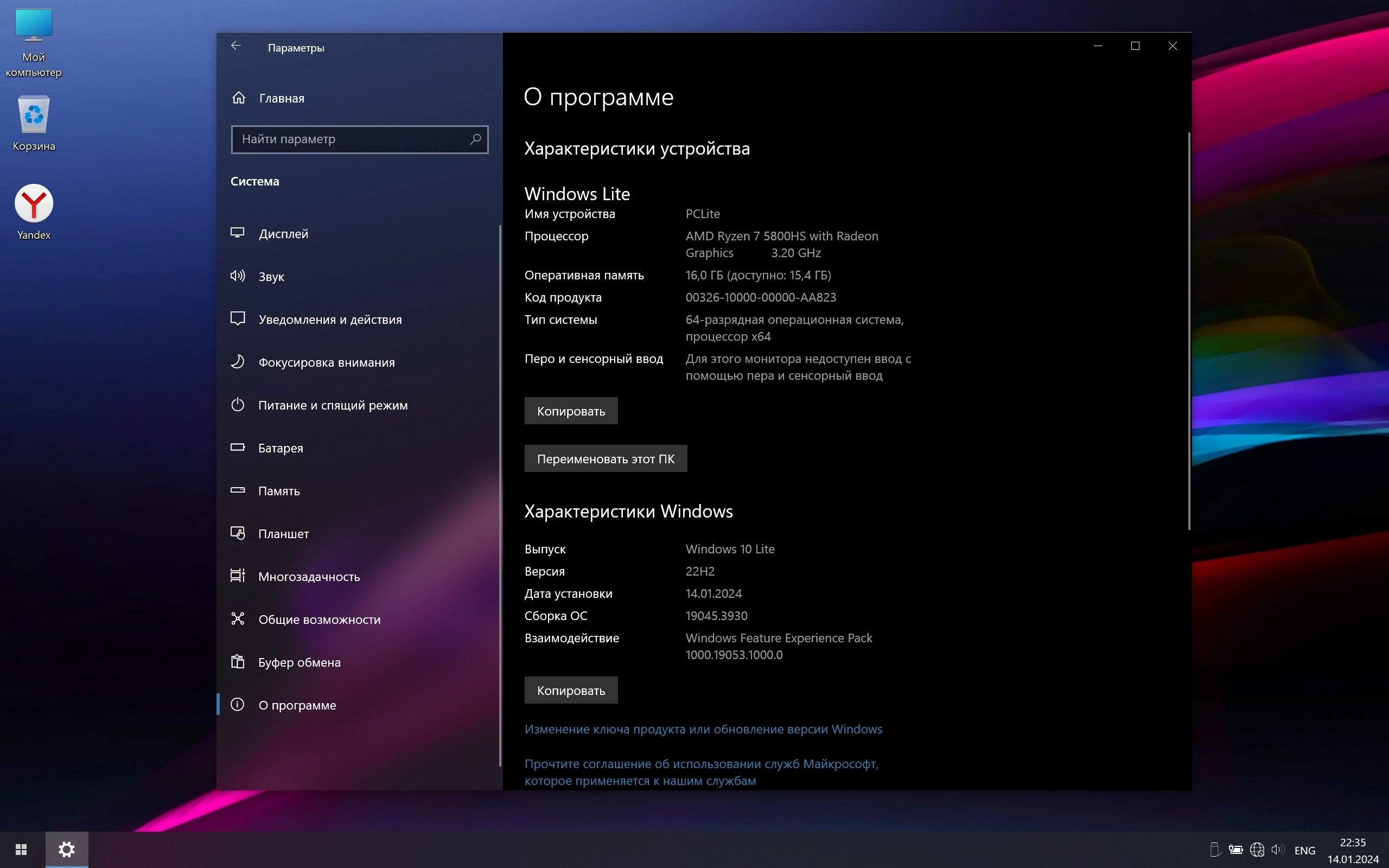1389x868 pixels.
Task: Copy Windows specifications with lower Копировать button
Action: tap(571, 690)
